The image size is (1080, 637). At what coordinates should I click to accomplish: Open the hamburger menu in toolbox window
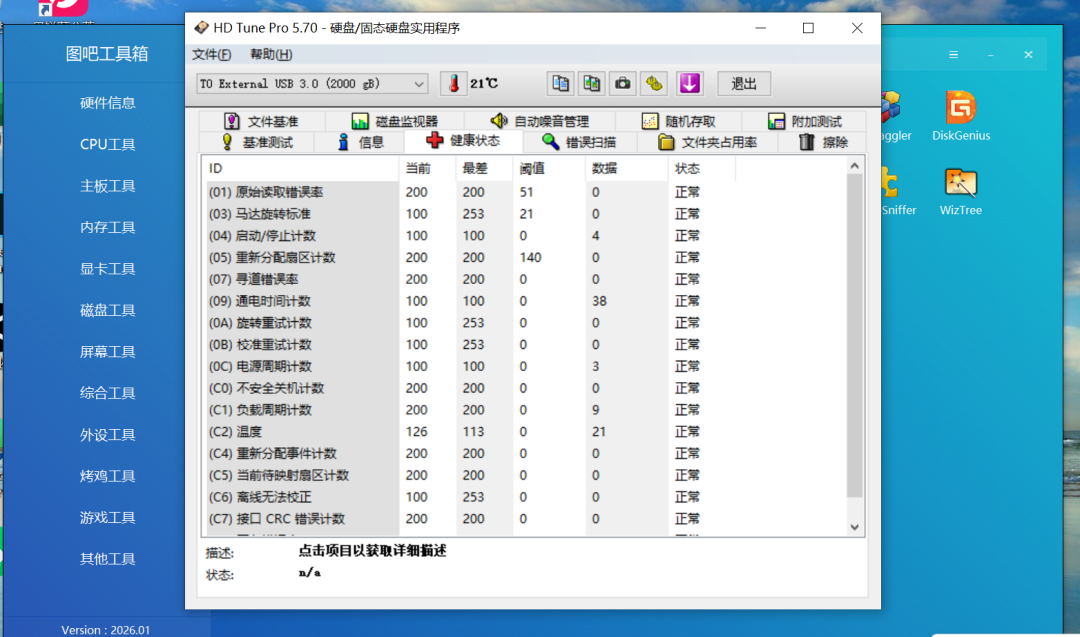(953, 54)
